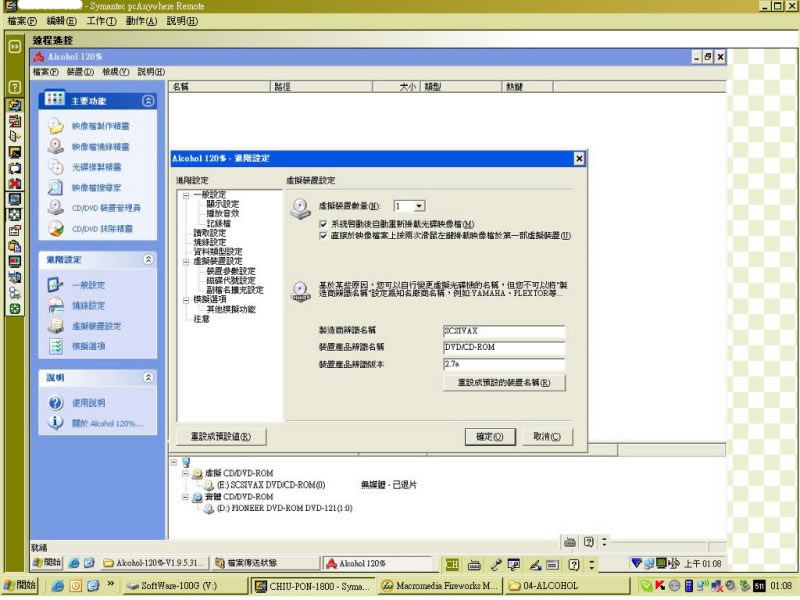This screenshot has height=600, width=800.
Task: Switch to Macromedia Fireworks on local taskbar
Action: coord(440,586)
